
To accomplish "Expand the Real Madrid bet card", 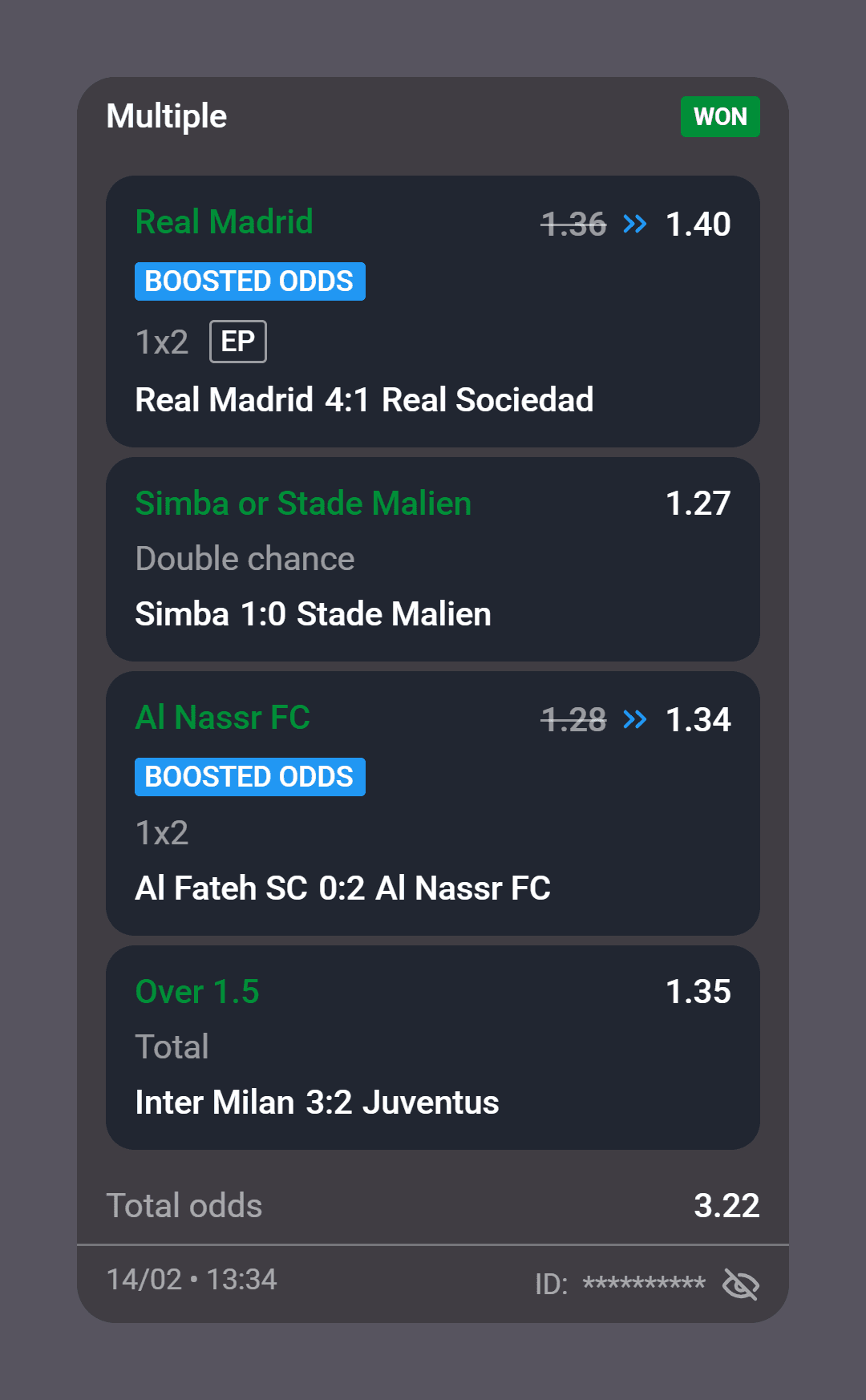I will tap(433, 311).
